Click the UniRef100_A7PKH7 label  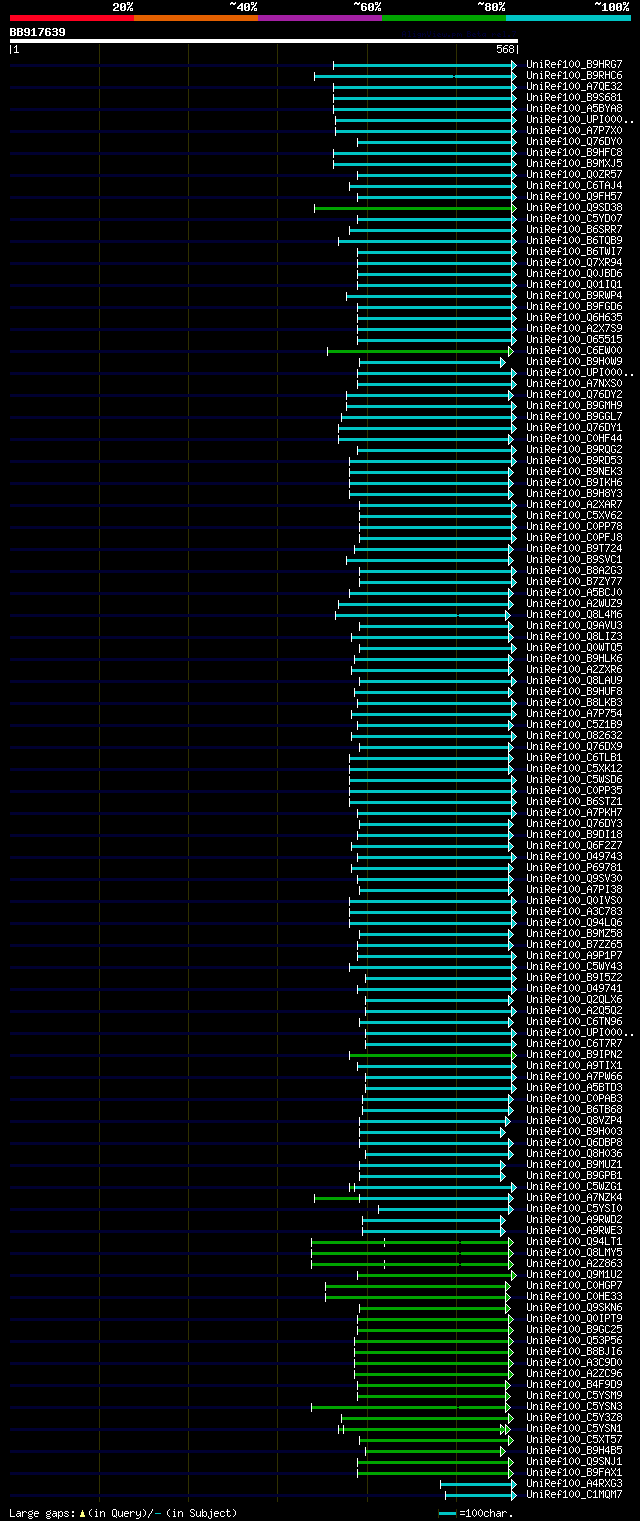click(573, 812)
